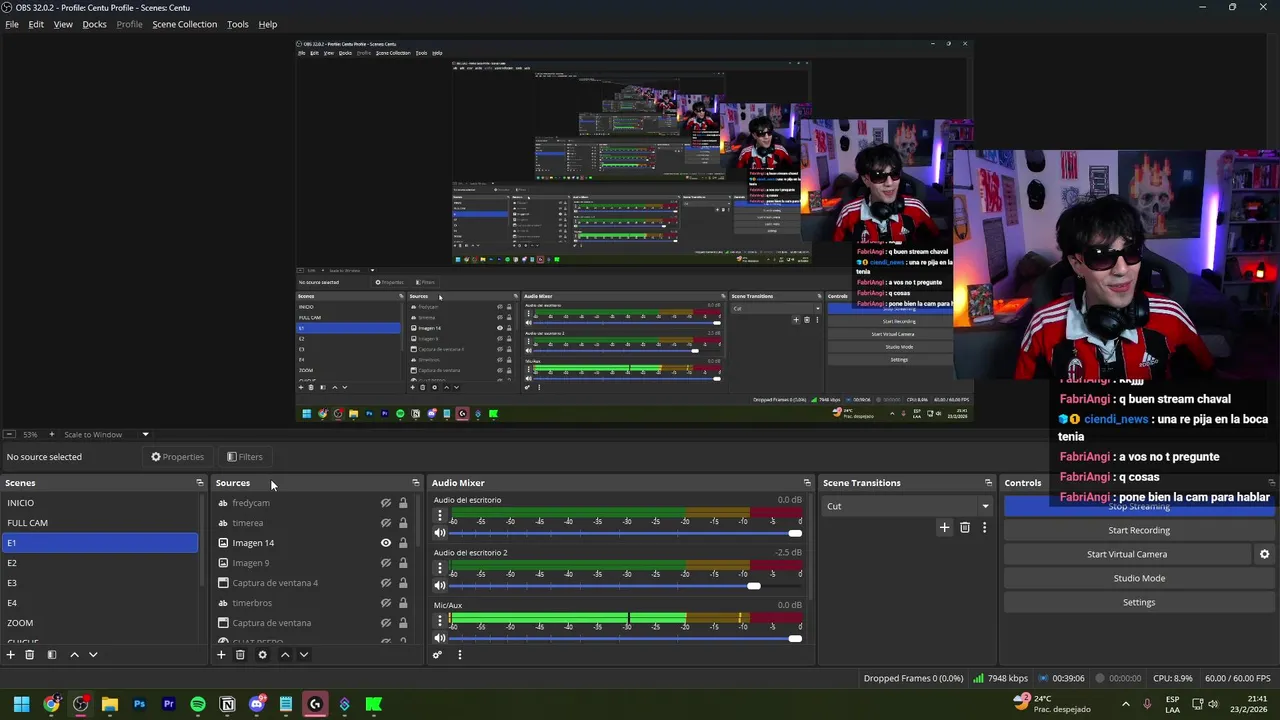1280x720 pixels.
Task: Open the Docks menu
Action: pos(94,24)
